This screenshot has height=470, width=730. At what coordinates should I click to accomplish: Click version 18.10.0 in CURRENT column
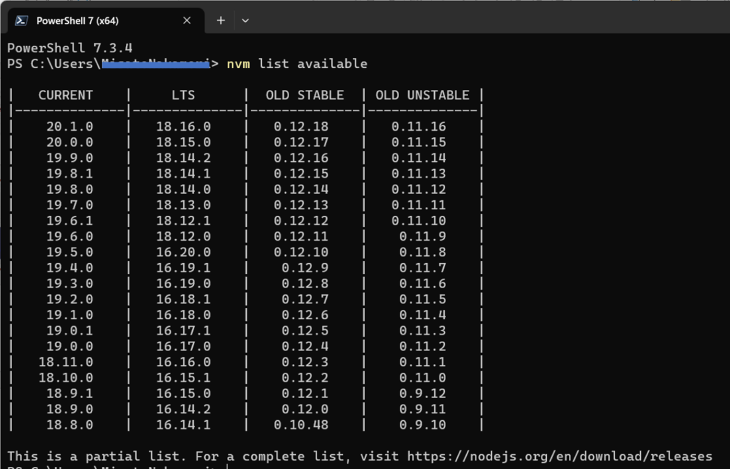coord(66,378)
